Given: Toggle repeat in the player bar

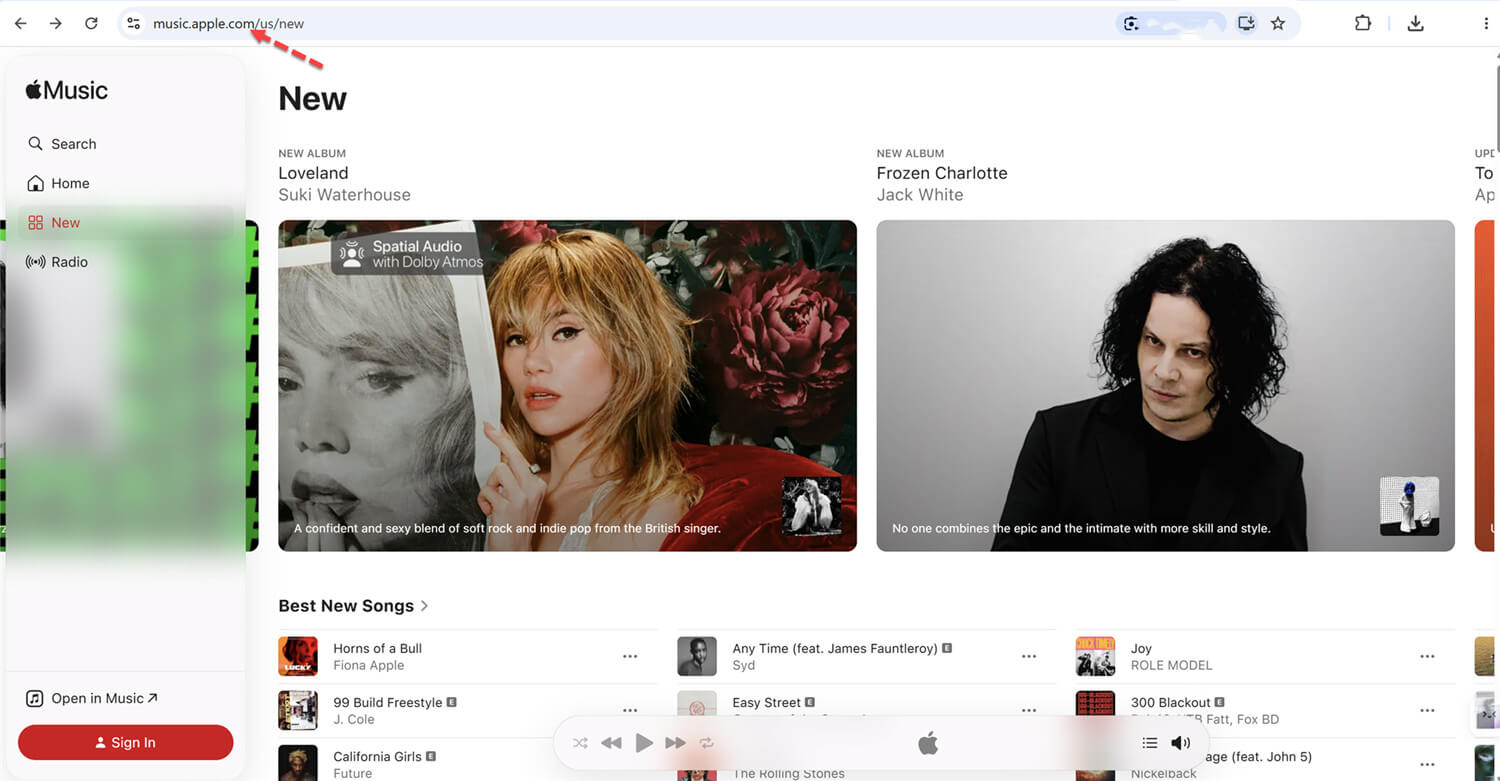Looking at the screenshot, I should 707,743.
